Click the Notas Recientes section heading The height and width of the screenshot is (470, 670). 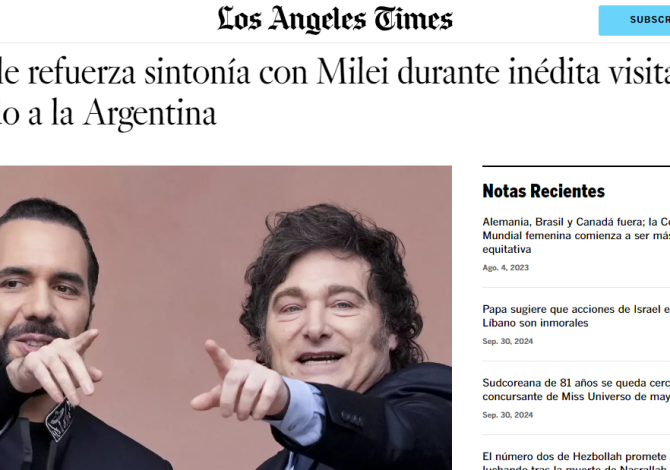click(544, 191)
